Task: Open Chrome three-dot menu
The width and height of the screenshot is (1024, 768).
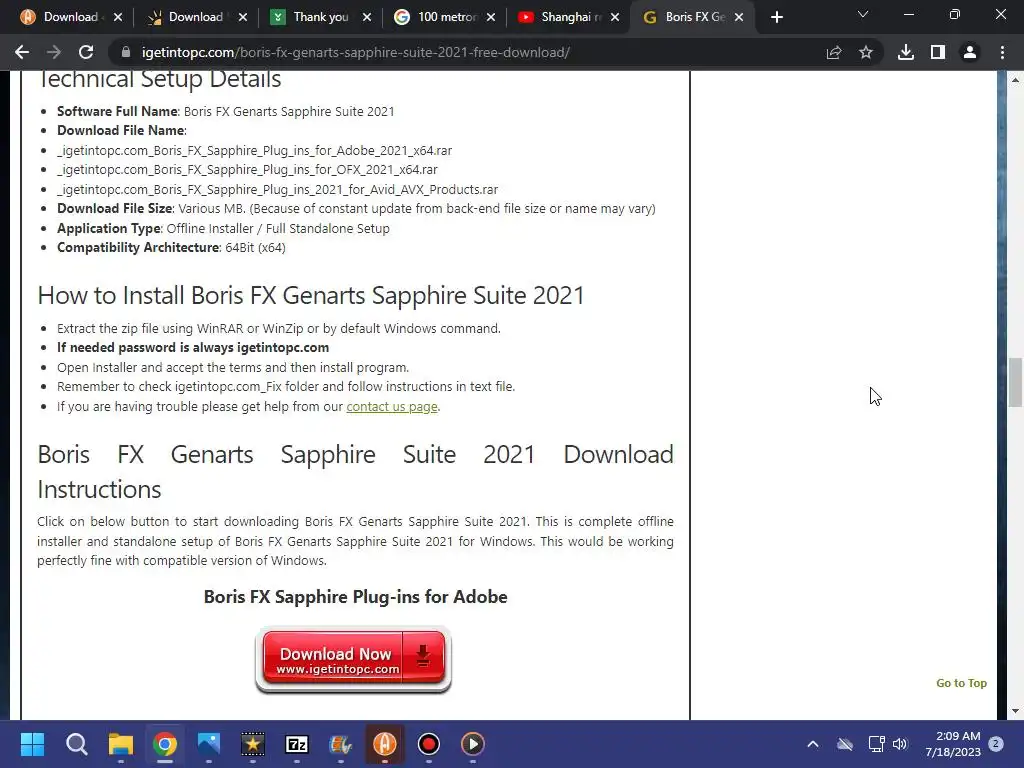Action: [1002, 52]
